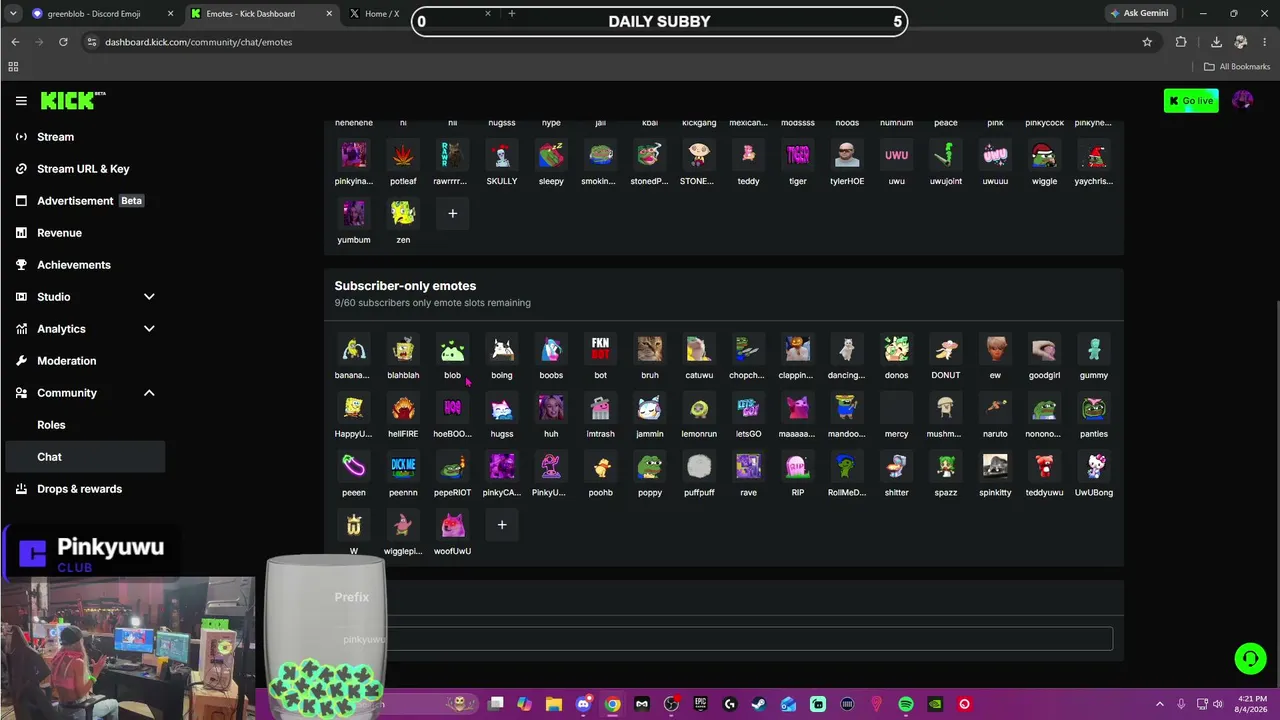The height and width of the screenshot is (720, 1280).
Task: Click the emote prefix input field
Action: point(724,639)
